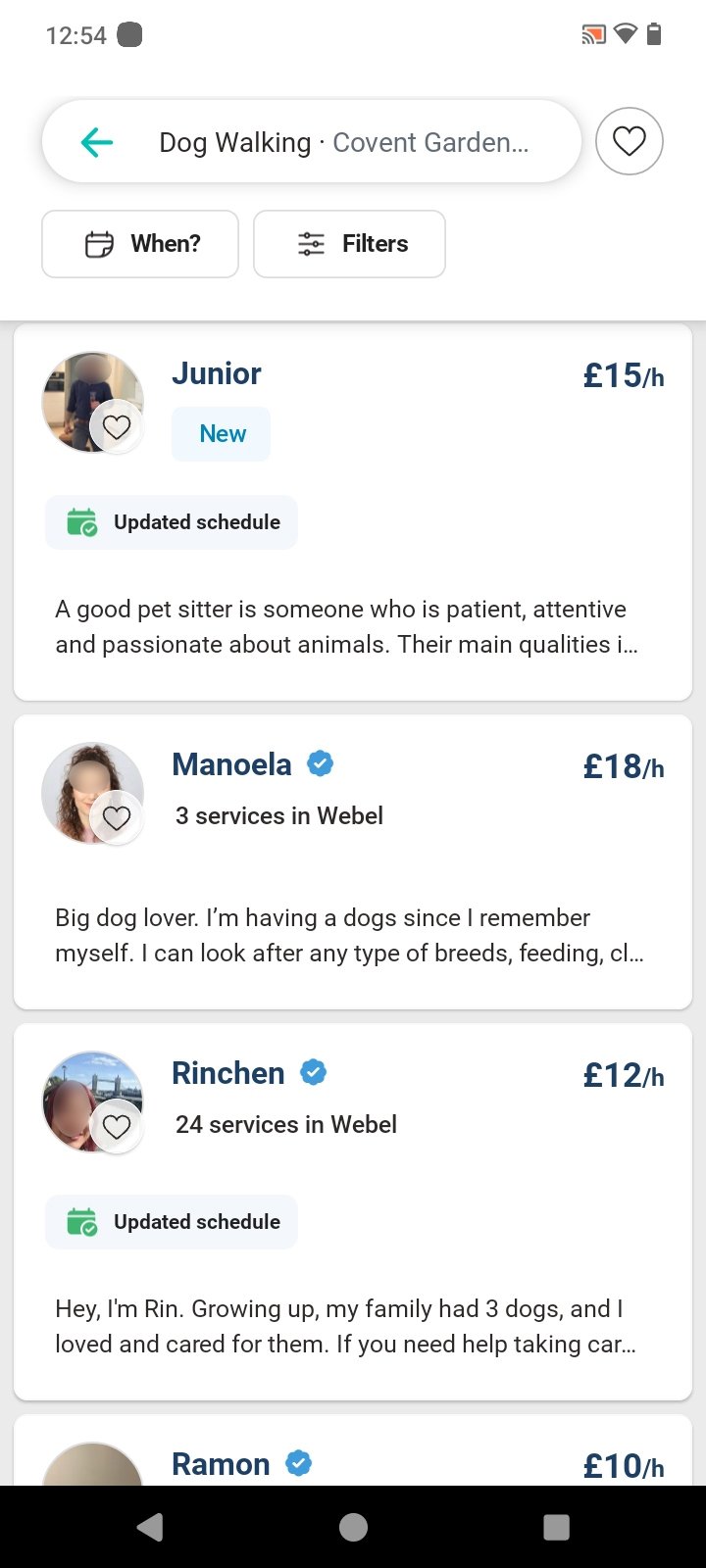Favorite Manoela using her photo heart icon
Image resolution: width=706 pixels, height=1568 pixels.
click(117, 817)
